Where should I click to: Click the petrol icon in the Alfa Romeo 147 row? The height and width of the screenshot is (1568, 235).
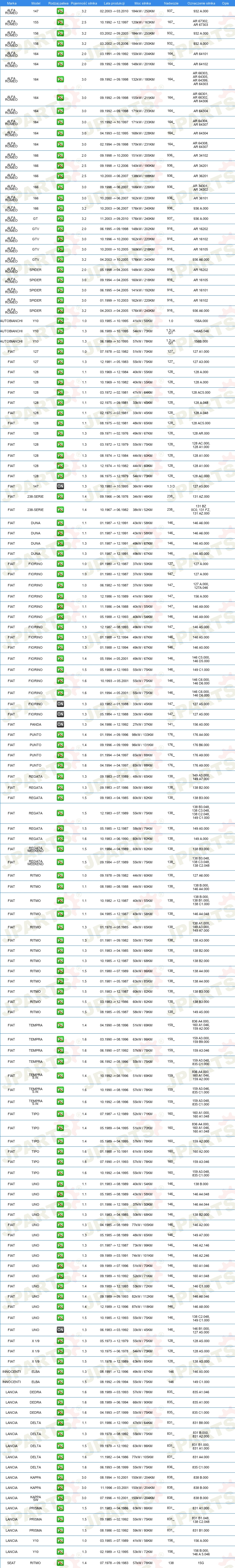60,11
